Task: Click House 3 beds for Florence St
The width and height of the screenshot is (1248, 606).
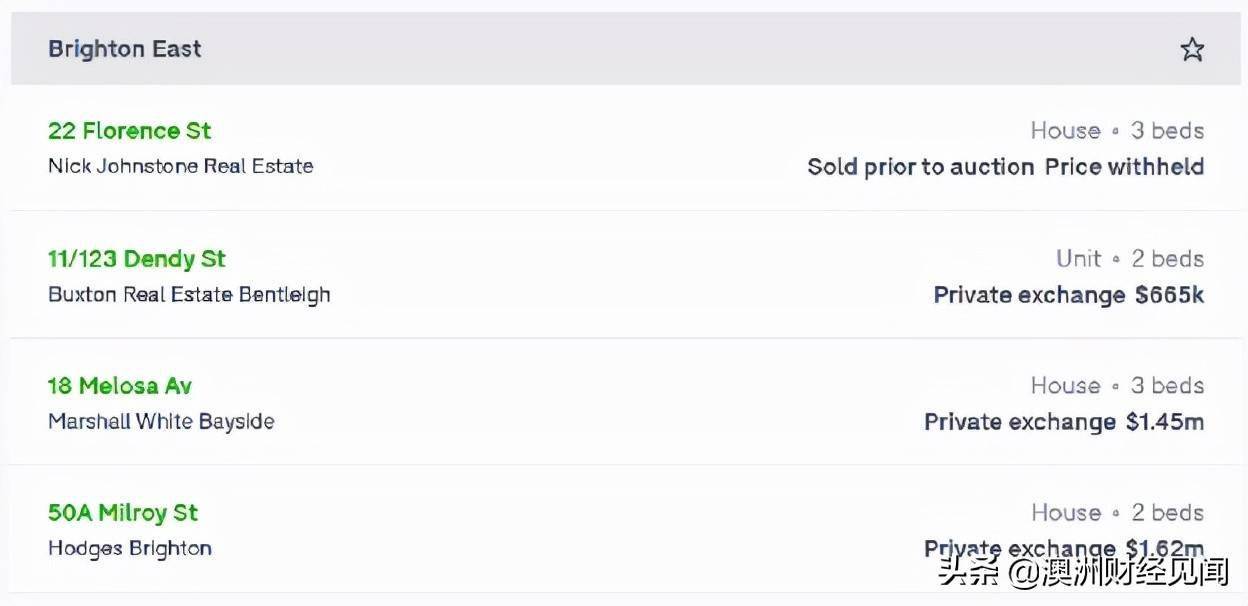Action: [x=1117, y=131]
